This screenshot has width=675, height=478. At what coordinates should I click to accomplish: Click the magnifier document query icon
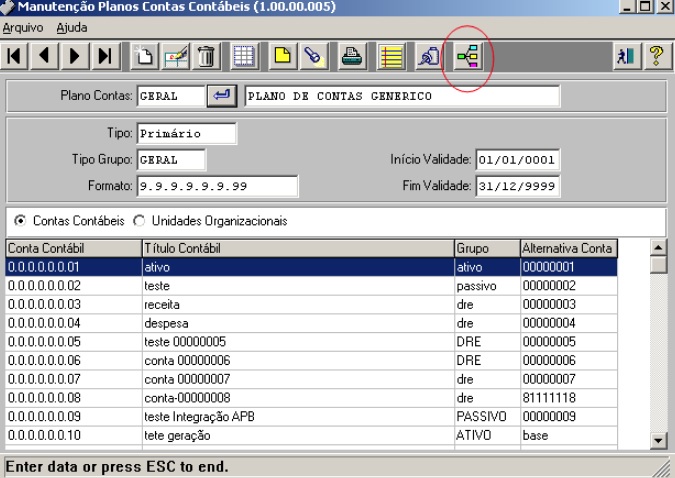pos(429,56)
